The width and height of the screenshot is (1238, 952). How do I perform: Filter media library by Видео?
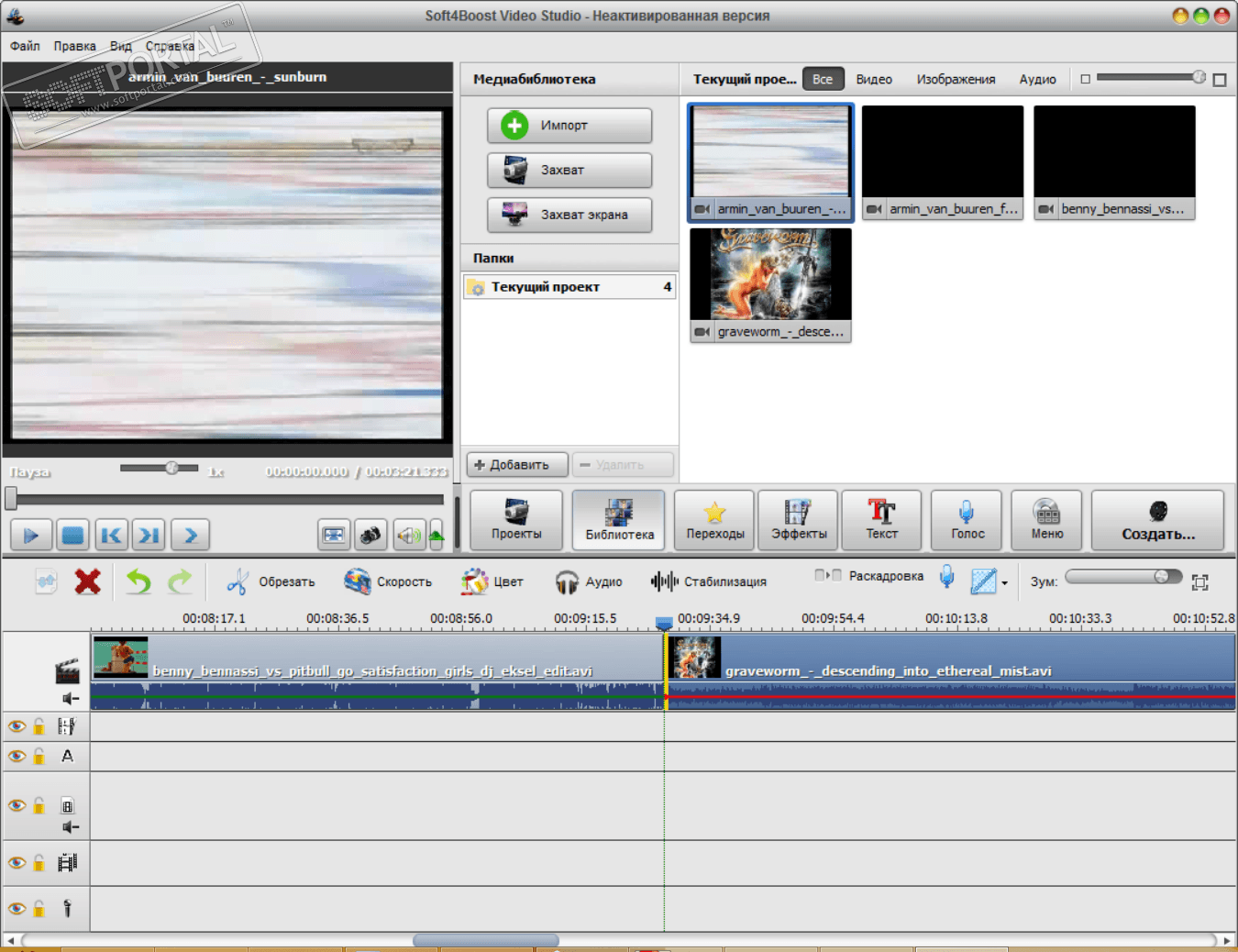tap(874, 79)
